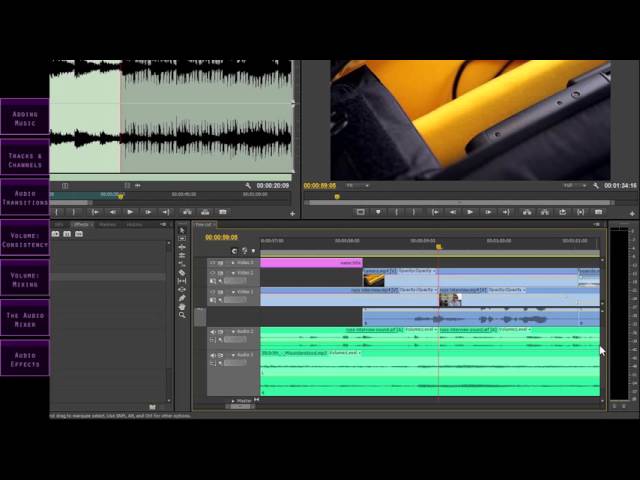
Task: Select the Razor tool
Action: tap(182, 273)
